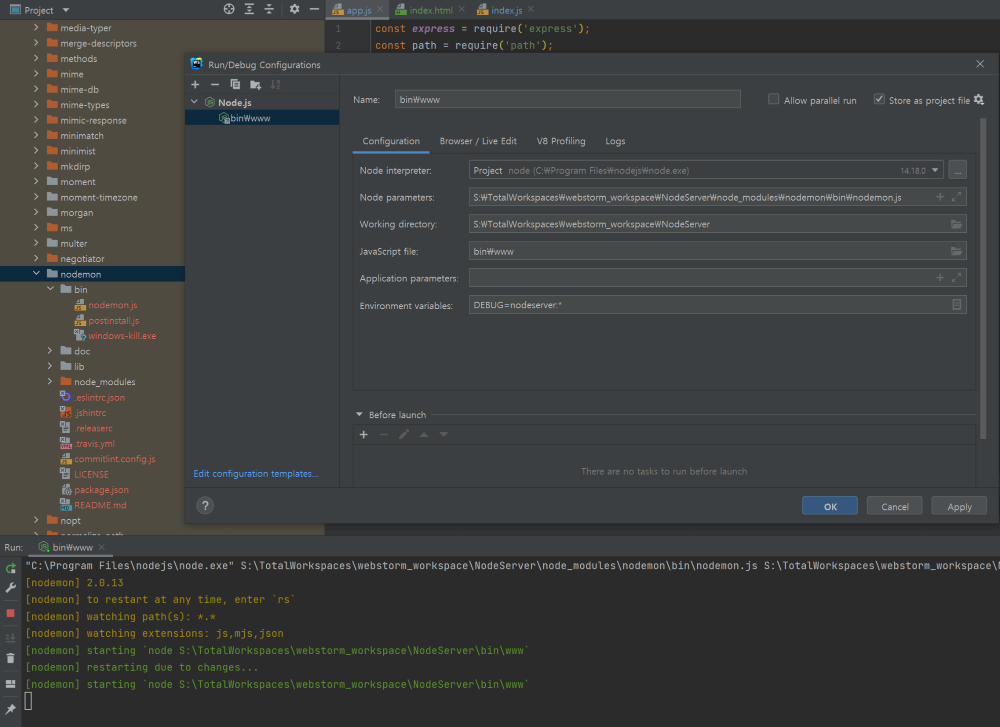The height and width of the screenshot is (727, 1000).
Task: Add new configuration with plus icon
Action: (x=195, y=85)
